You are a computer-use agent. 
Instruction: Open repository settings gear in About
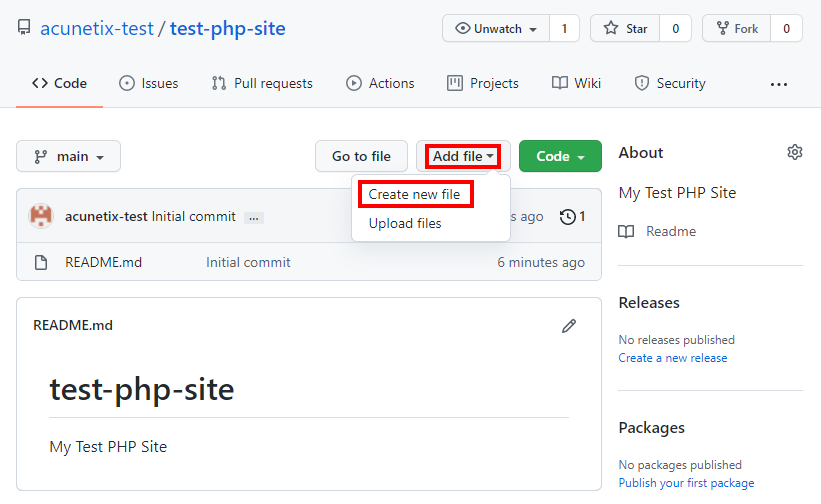coord(794,152)
